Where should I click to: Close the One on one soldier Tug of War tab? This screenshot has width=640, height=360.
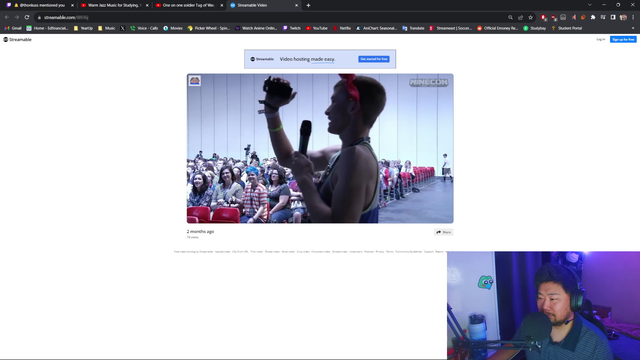(x=222, y=5)
